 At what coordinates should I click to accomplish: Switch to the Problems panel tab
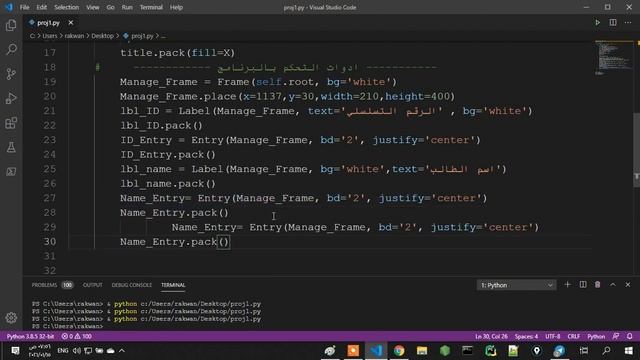(44, 285)
